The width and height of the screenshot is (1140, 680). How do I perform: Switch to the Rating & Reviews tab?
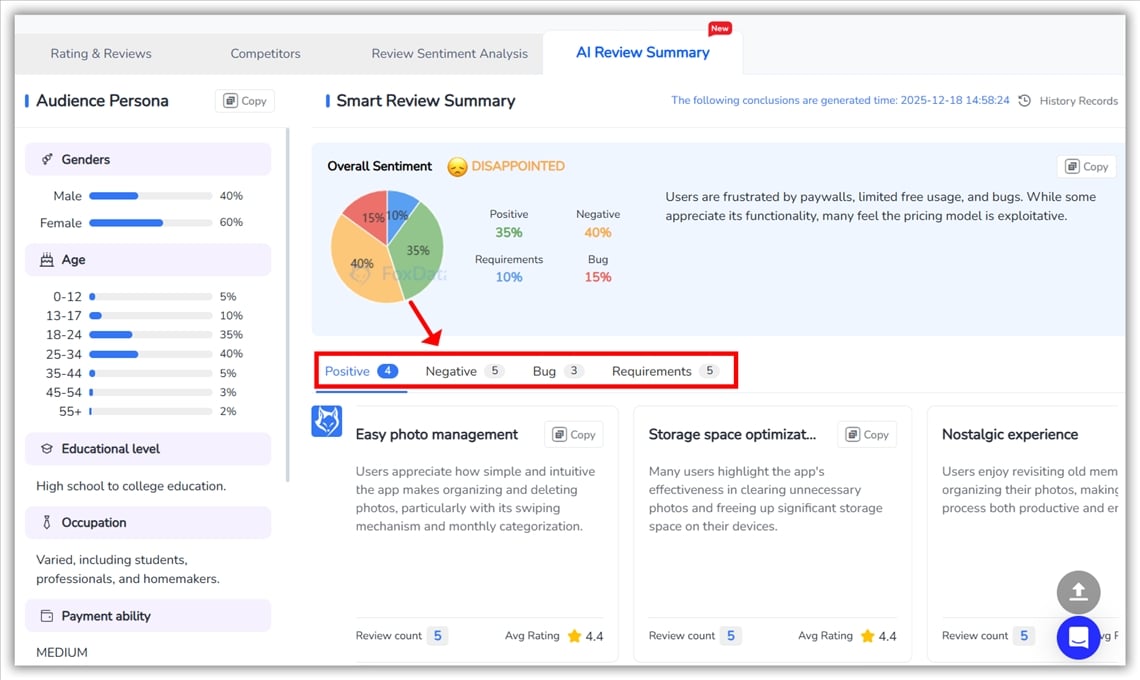pos(101,54)
